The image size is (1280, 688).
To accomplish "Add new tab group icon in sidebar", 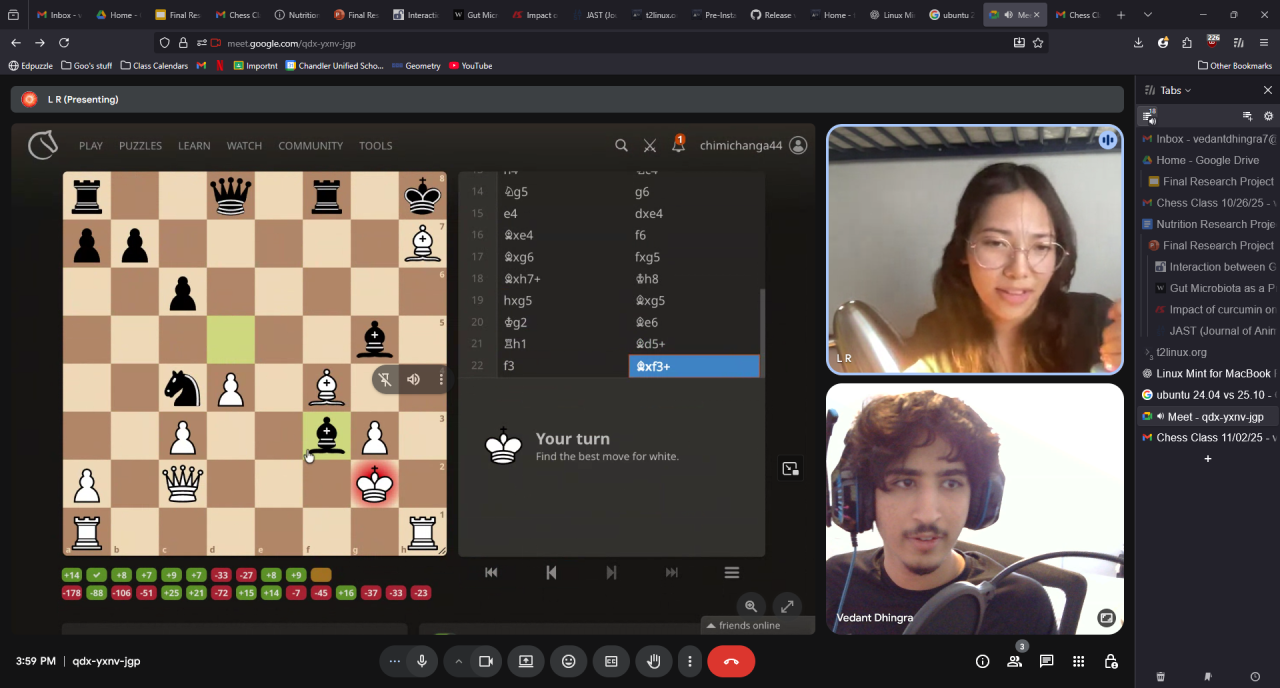I will (x=1247, y=116).
